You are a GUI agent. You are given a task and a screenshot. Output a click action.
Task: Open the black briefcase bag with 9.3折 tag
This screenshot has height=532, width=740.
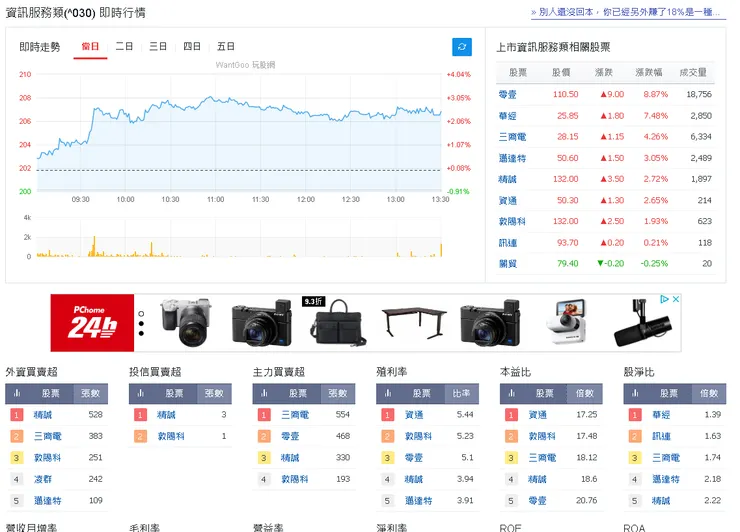pos(337,321)
